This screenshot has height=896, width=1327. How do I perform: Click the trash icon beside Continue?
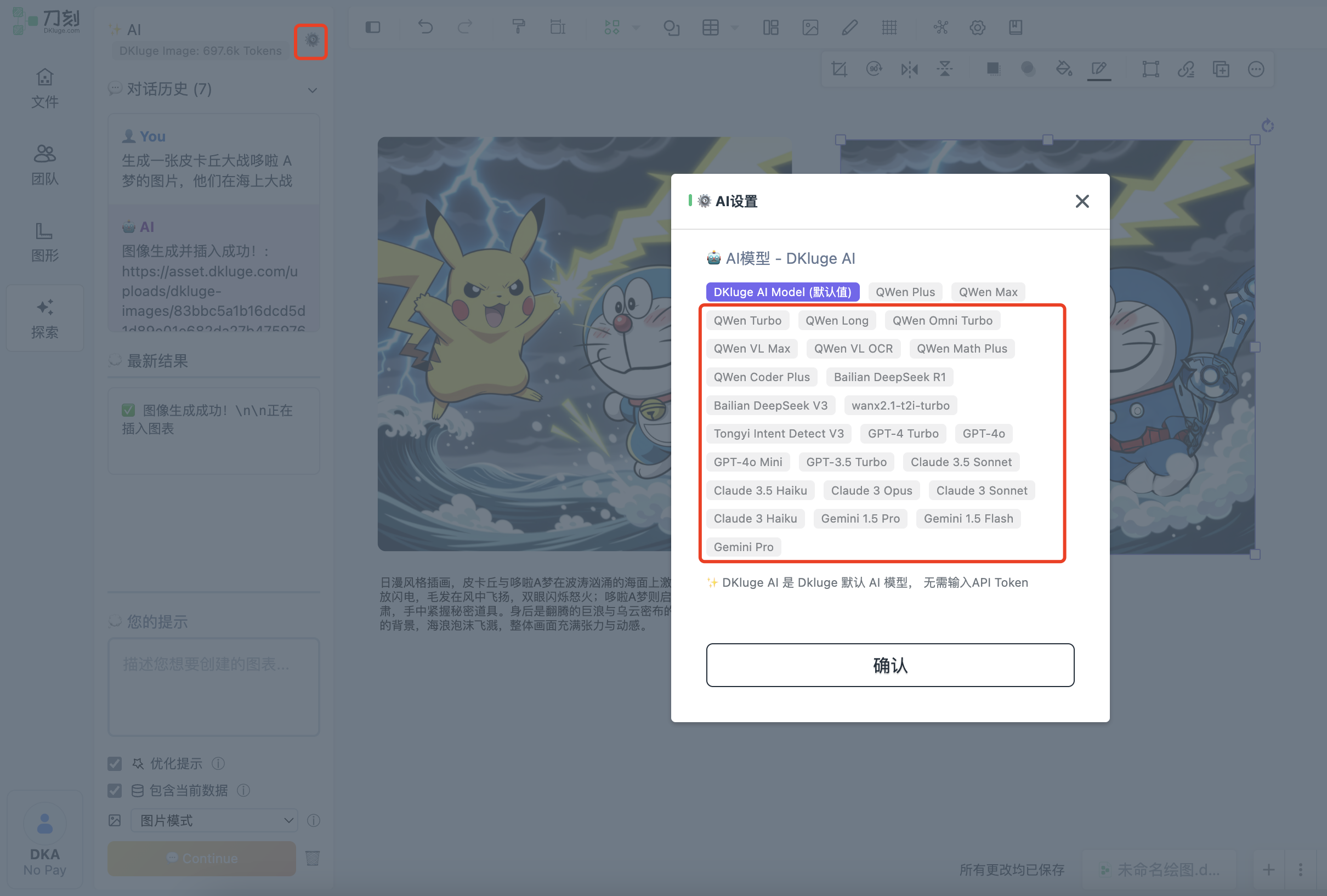(313, 858)
